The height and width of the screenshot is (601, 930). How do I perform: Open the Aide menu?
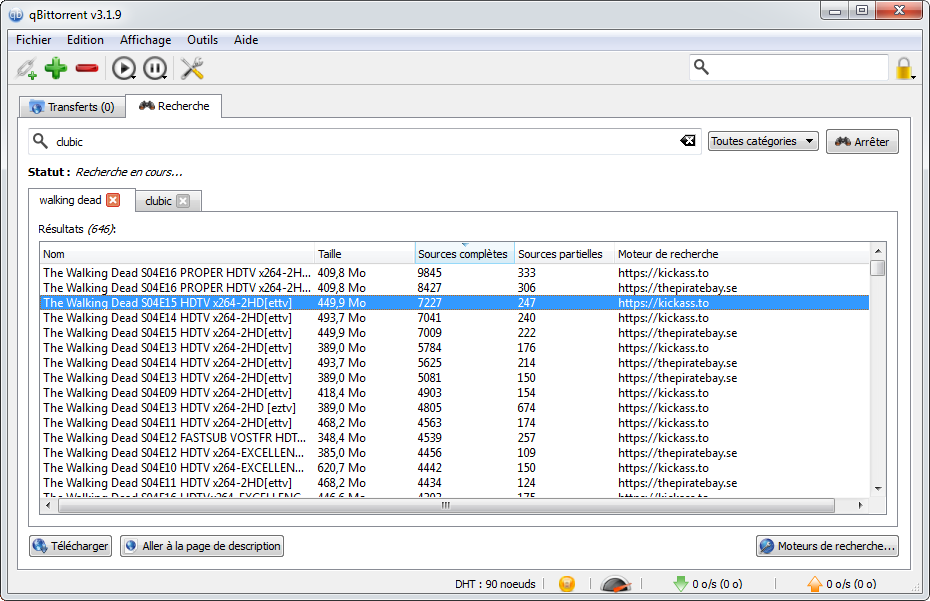tap(246, 40)
